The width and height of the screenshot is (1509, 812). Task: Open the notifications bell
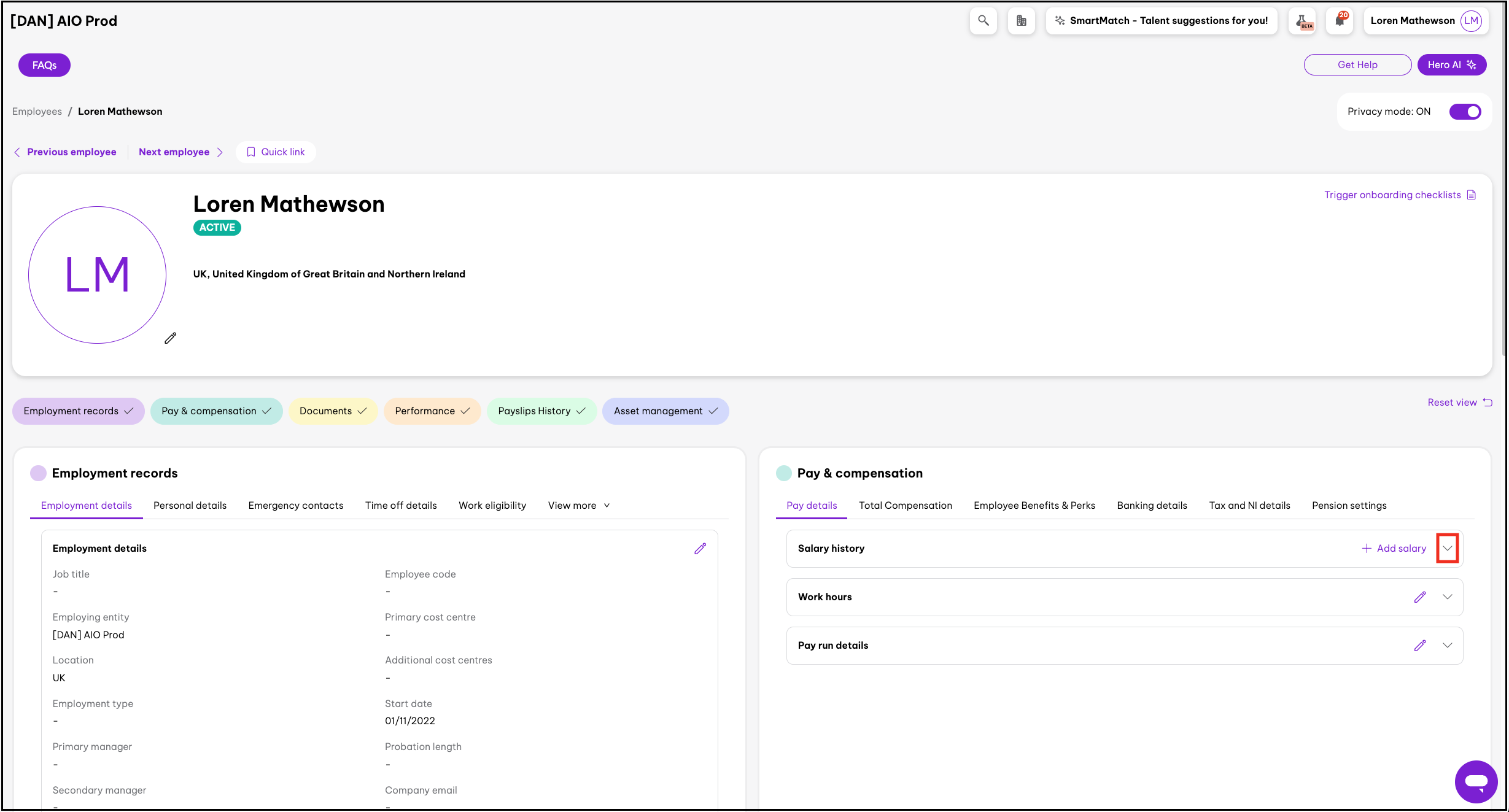tap(1340, 21)
